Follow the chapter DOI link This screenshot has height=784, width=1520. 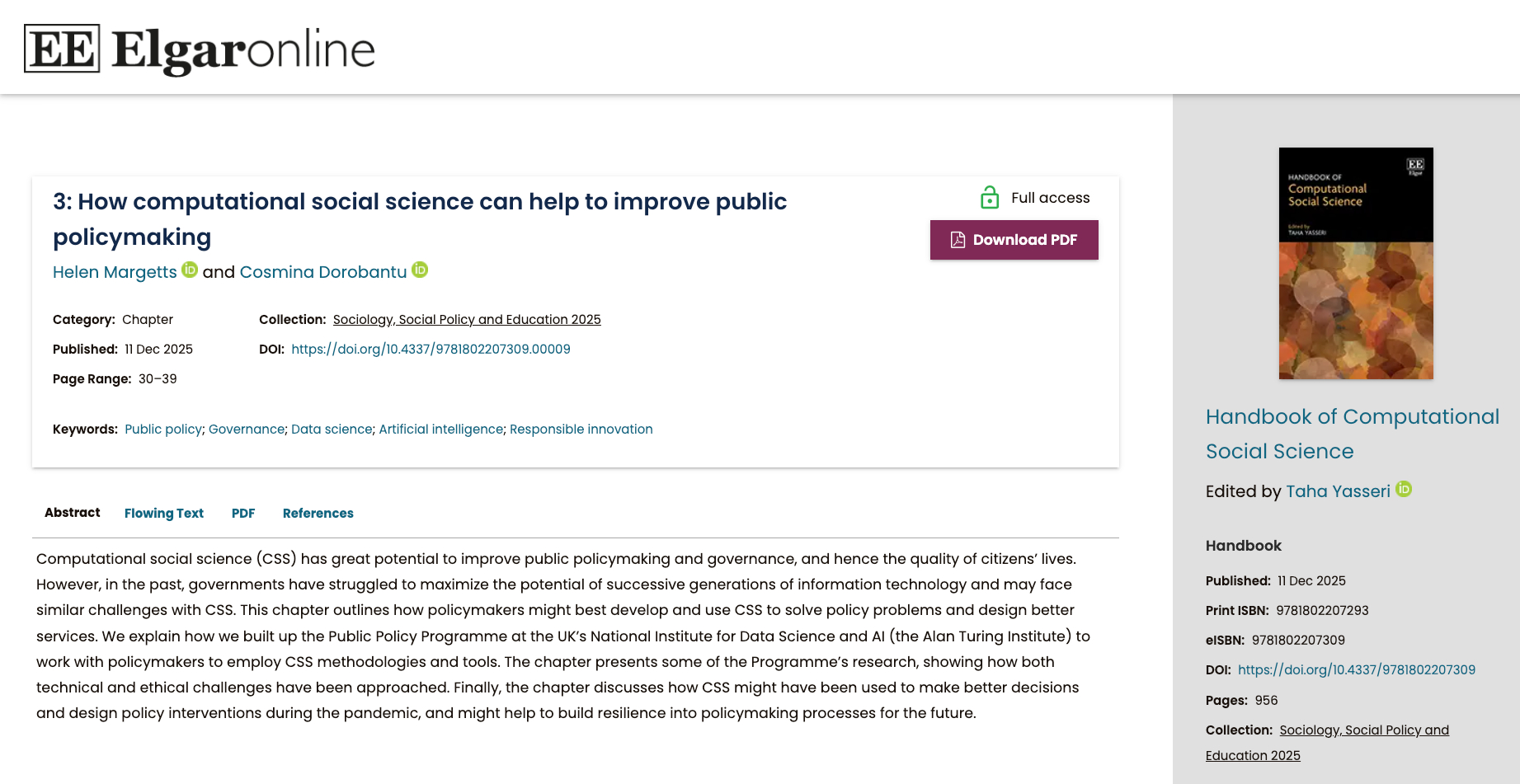(x=431, y=349)
